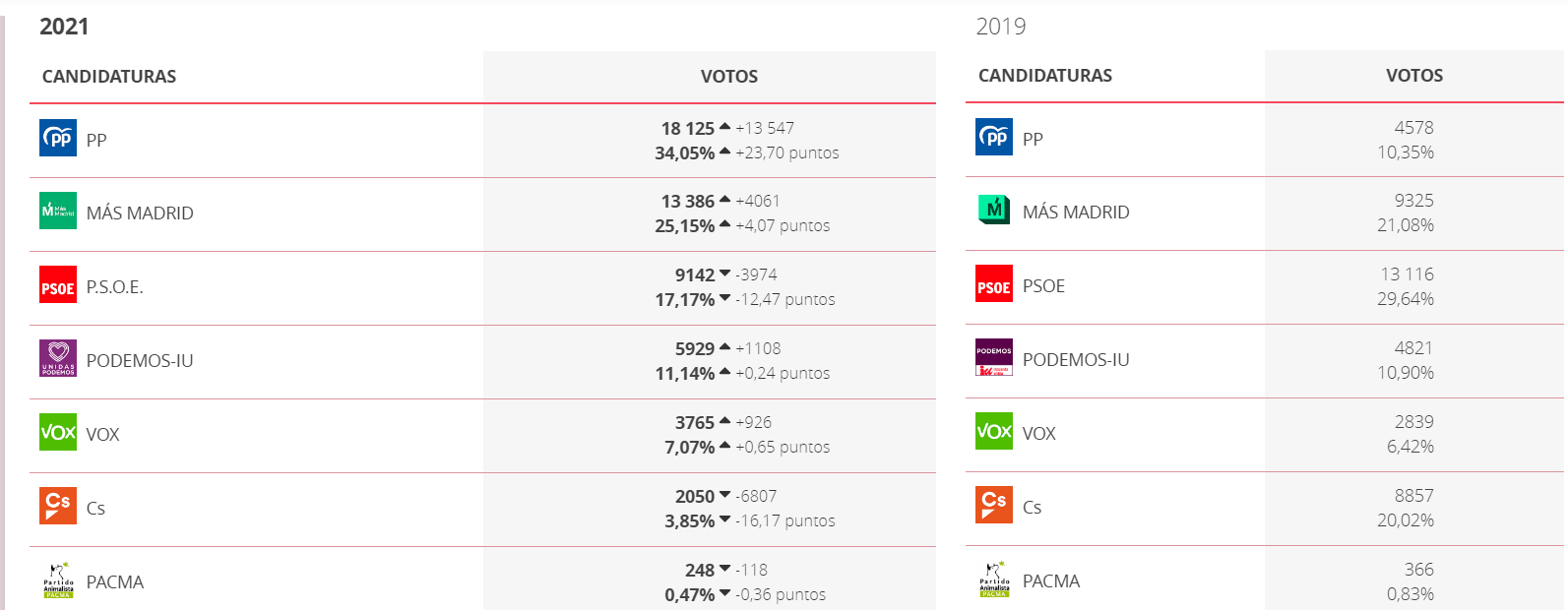Click the MÁS MADRID name in 2021 table
Screen dimensions: 1568x610
tap(140, 213)
